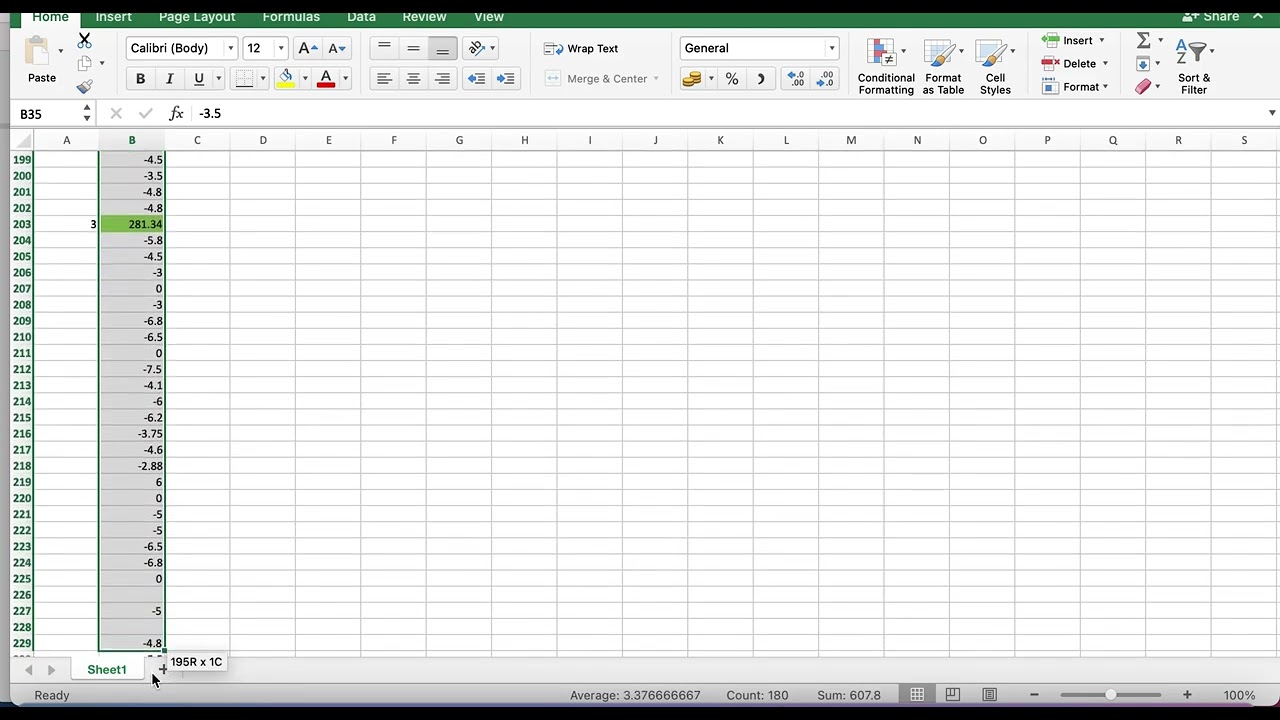This screenshot has width=1280, height=720.
Task: Toggle Underline formatting
Action: click(x=199, y=79)
